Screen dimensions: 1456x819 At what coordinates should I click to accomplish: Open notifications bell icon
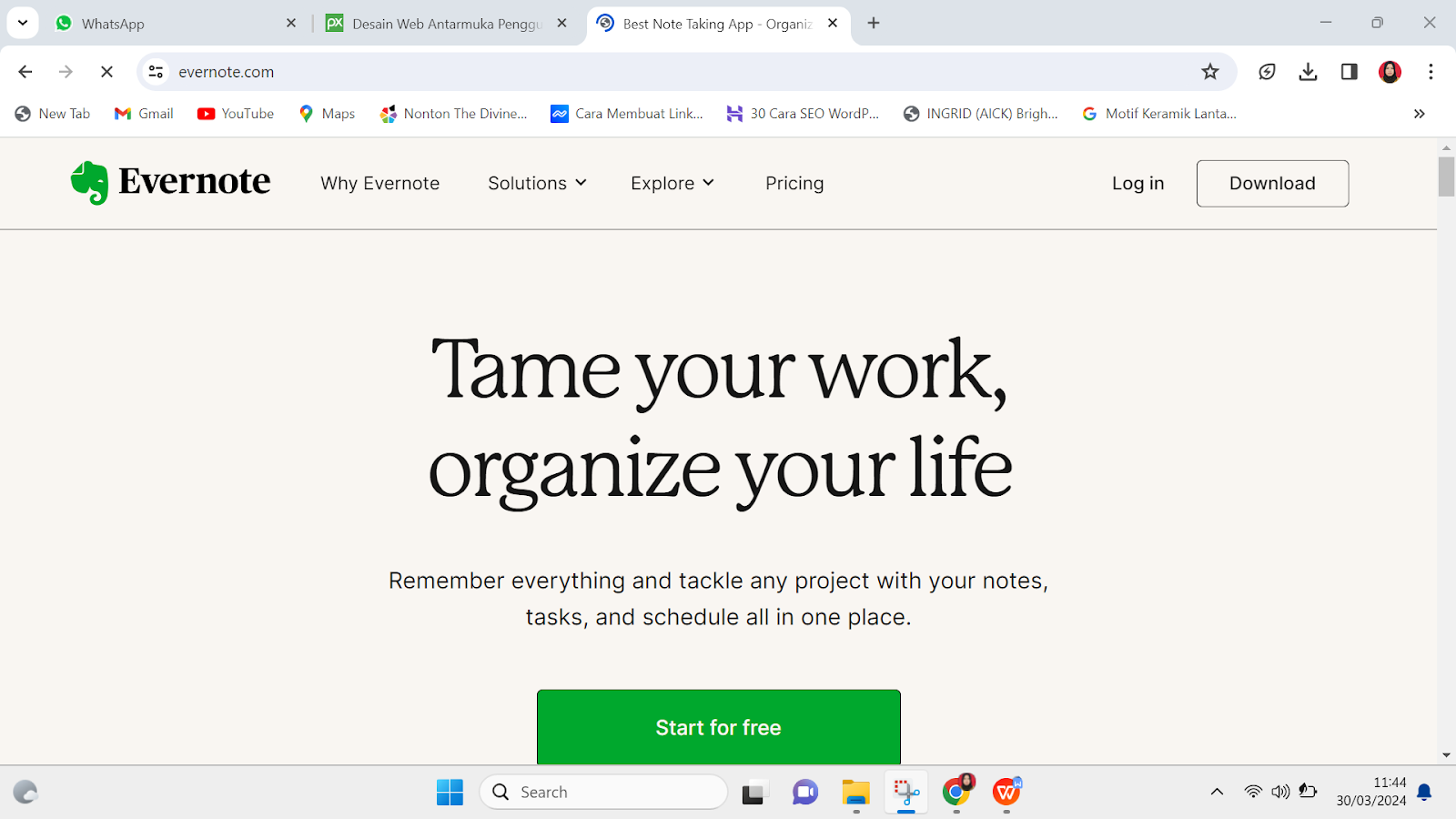[x=1425, y=792]
